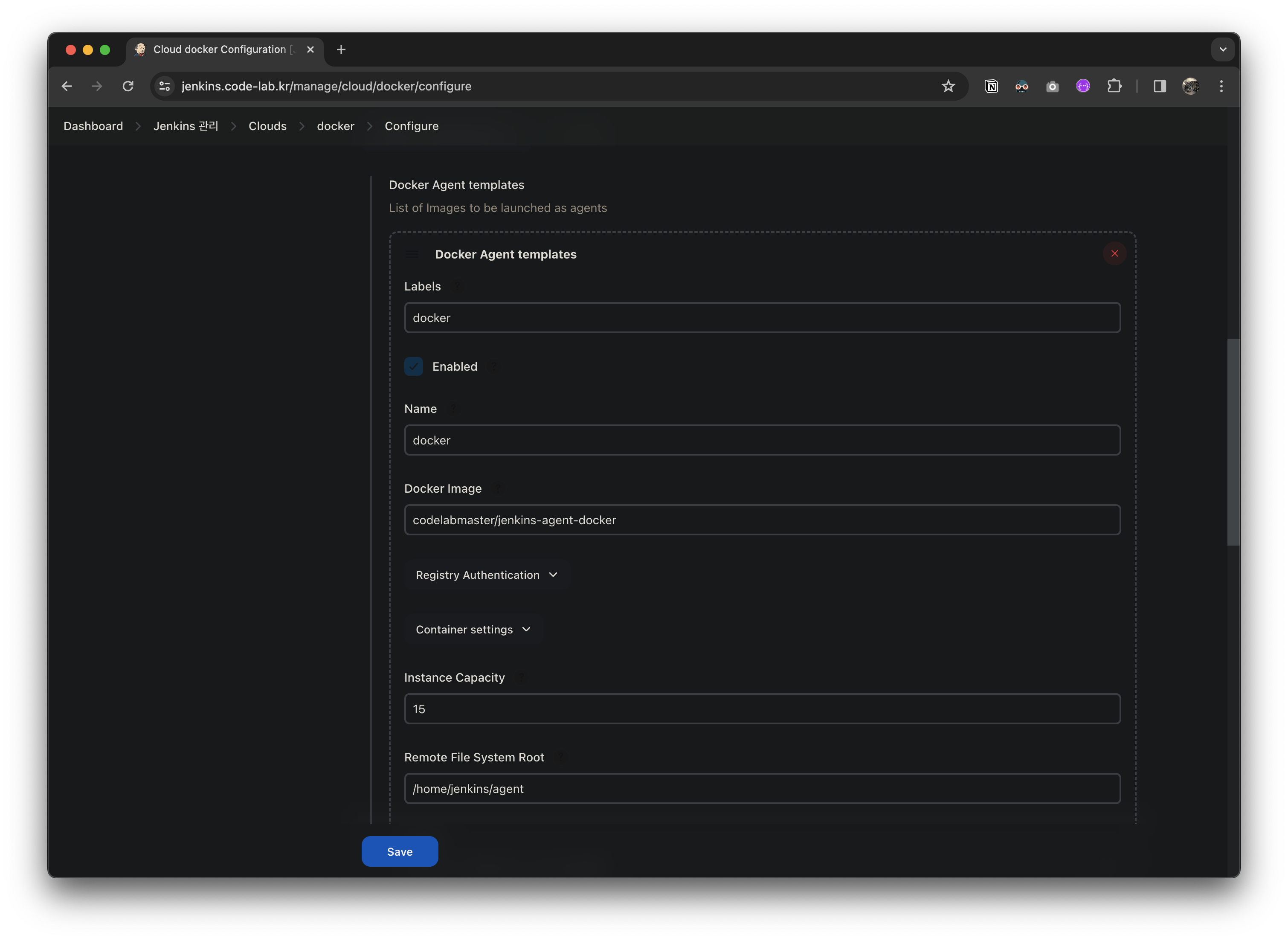Expand the Container settings section
The width and height of the screenshot is (1288, 941).
coord(473,630)
